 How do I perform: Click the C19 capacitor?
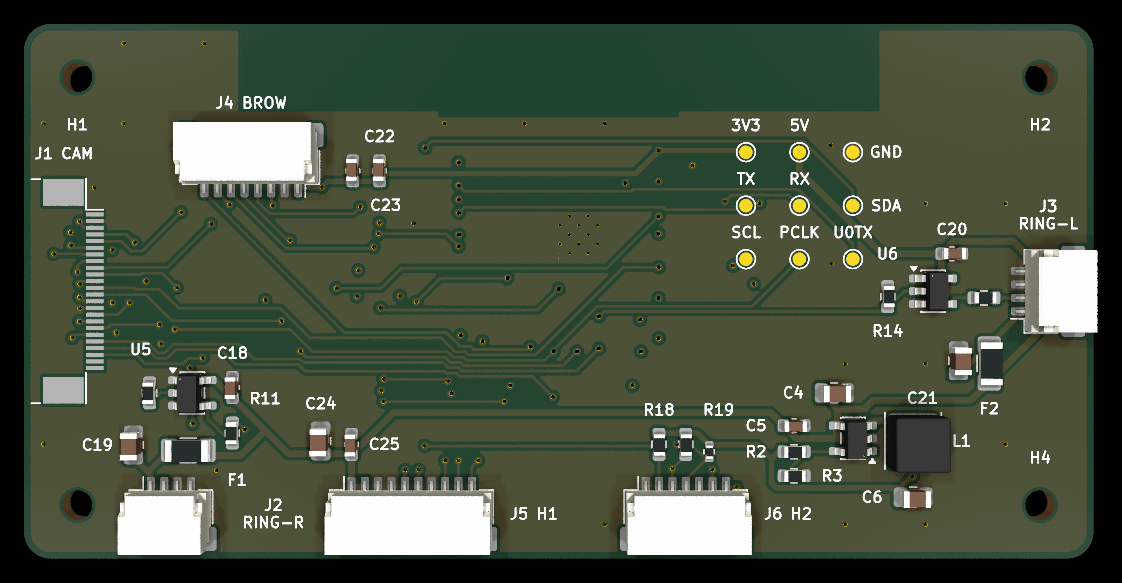[130, 445]
